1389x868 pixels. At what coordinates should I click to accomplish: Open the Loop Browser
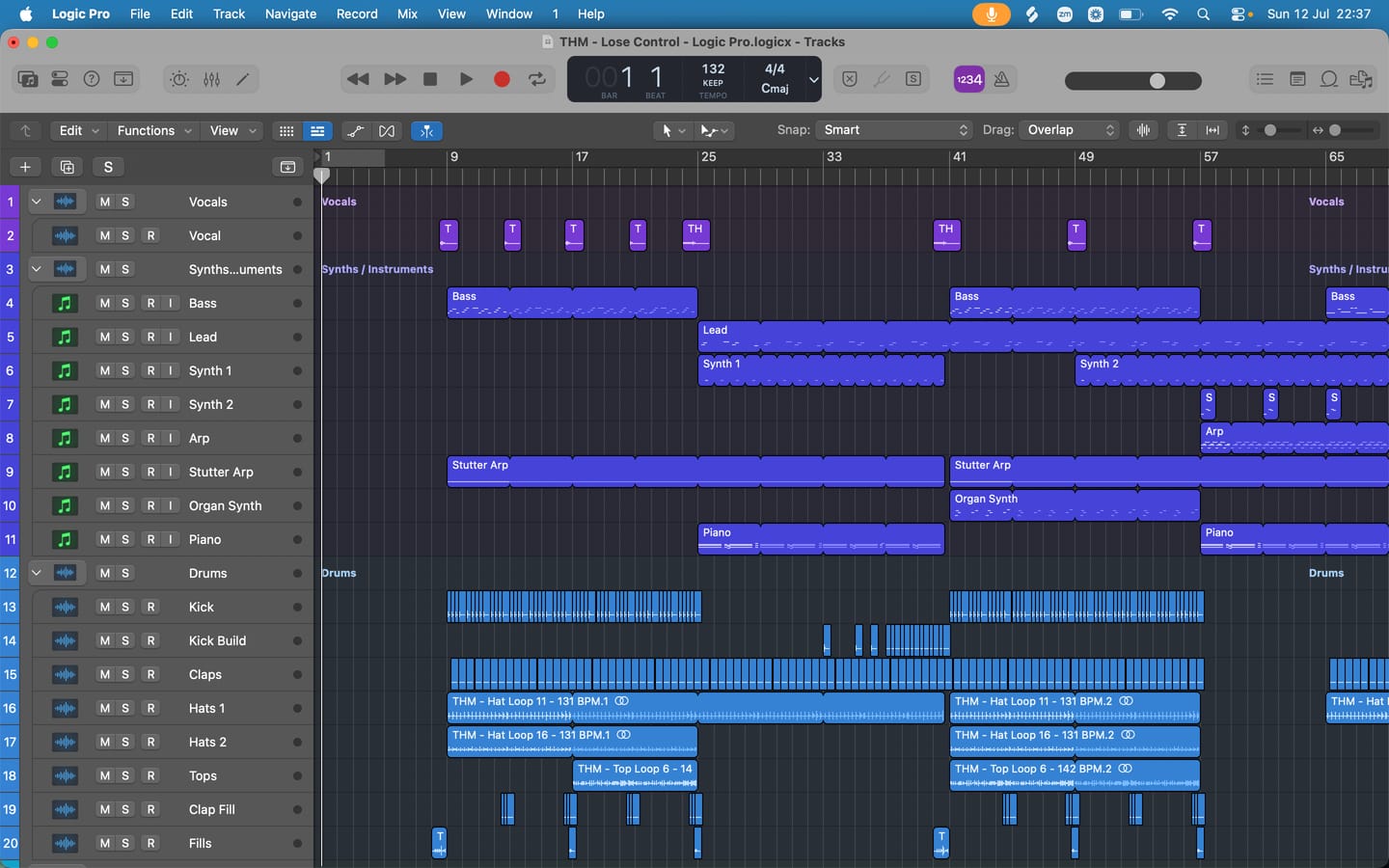point(1329,79)
